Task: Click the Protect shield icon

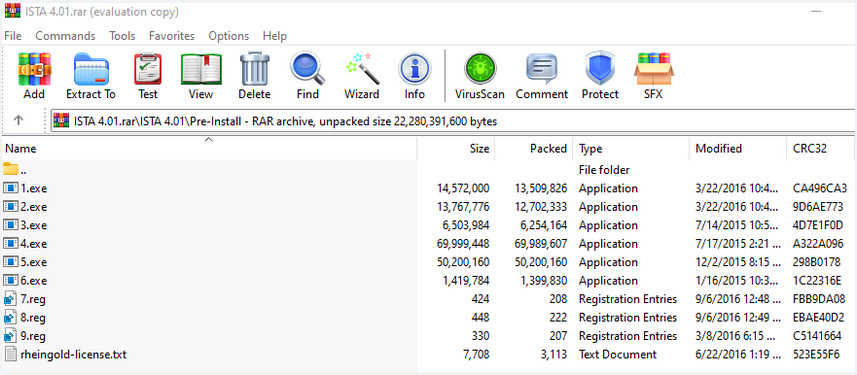Action: (x=600, y=69)
